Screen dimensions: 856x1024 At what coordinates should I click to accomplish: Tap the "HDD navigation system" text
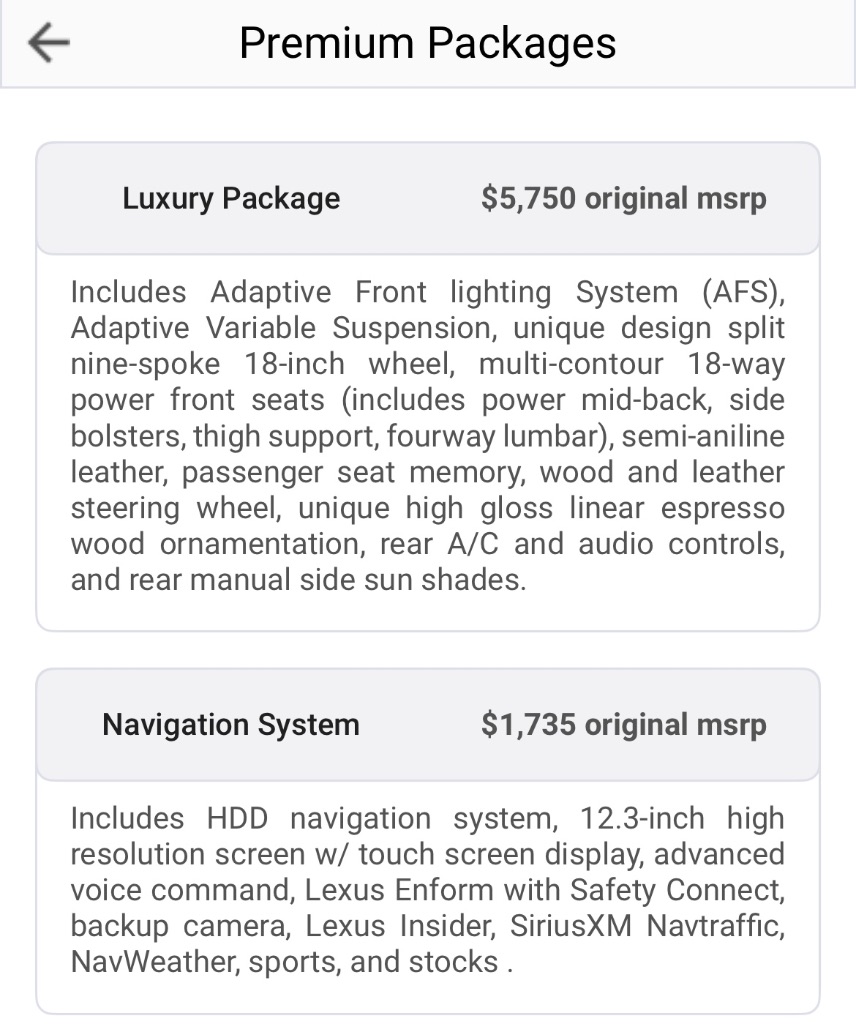click(381, 818)
